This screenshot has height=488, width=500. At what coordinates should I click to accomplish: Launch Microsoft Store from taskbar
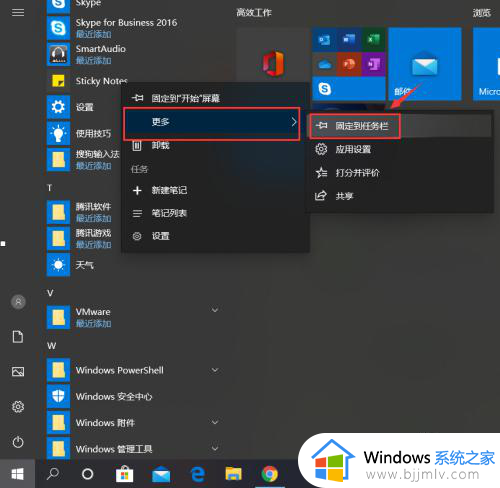point(125,474)
